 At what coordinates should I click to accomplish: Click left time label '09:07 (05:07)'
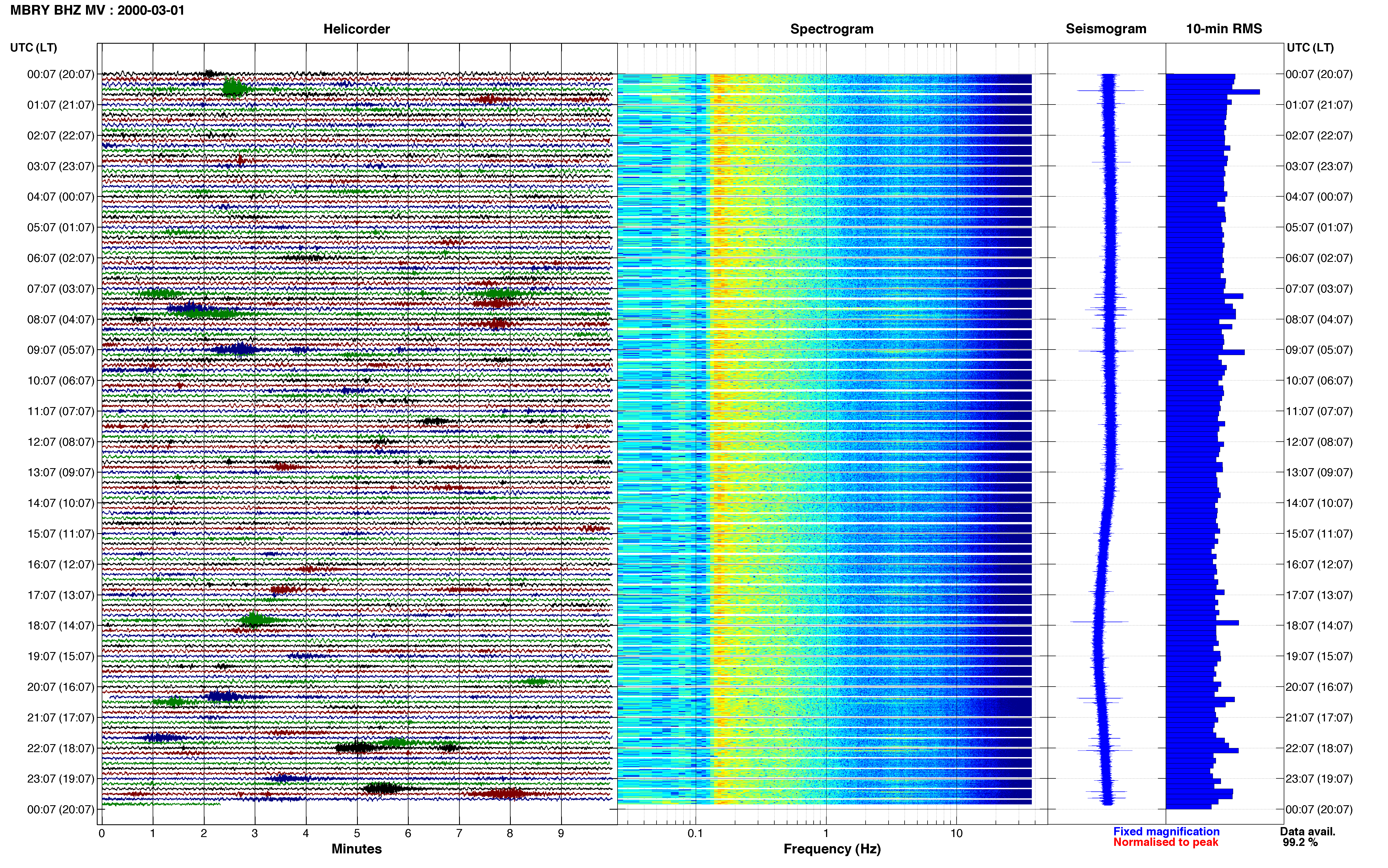point(61,350)
